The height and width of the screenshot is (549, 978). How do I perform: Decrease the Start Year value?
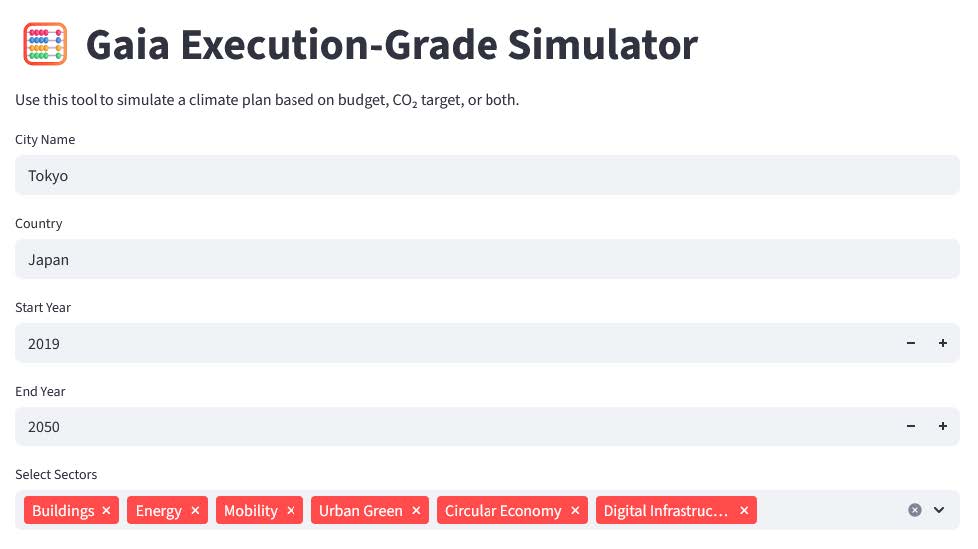coord(911,343)
